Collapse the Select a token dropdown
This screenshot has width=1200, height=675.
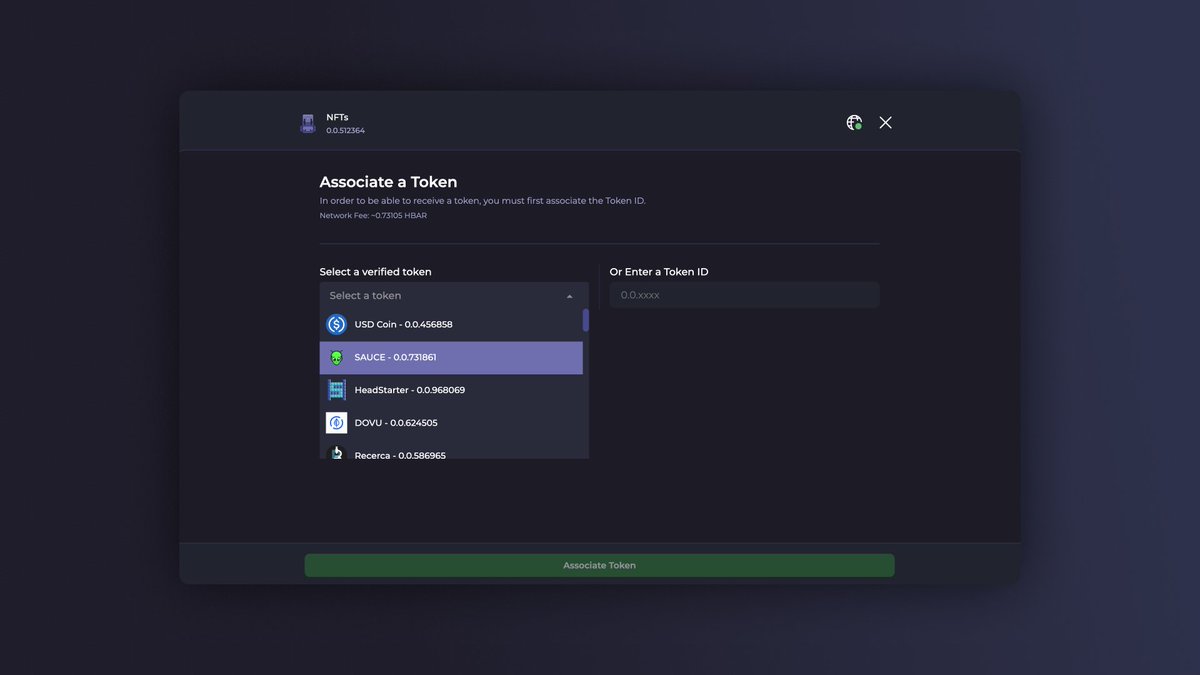(454, 296)
